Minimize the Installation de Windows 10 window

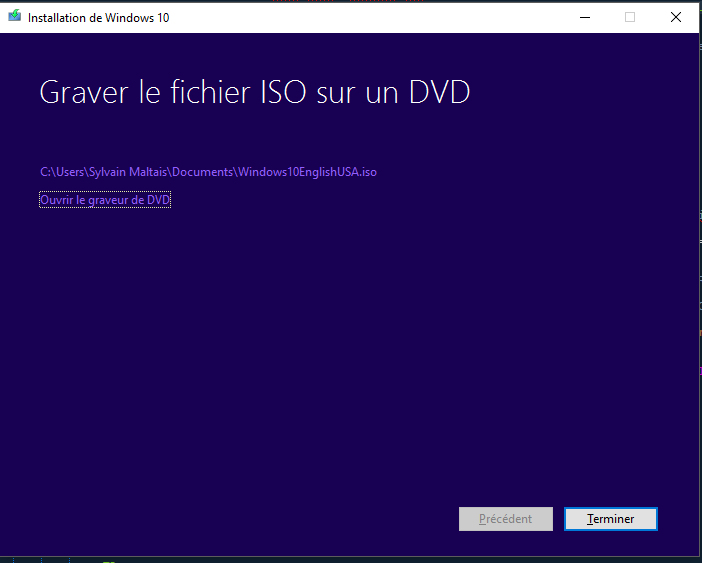pyautogui.click(x=585, y=17)
